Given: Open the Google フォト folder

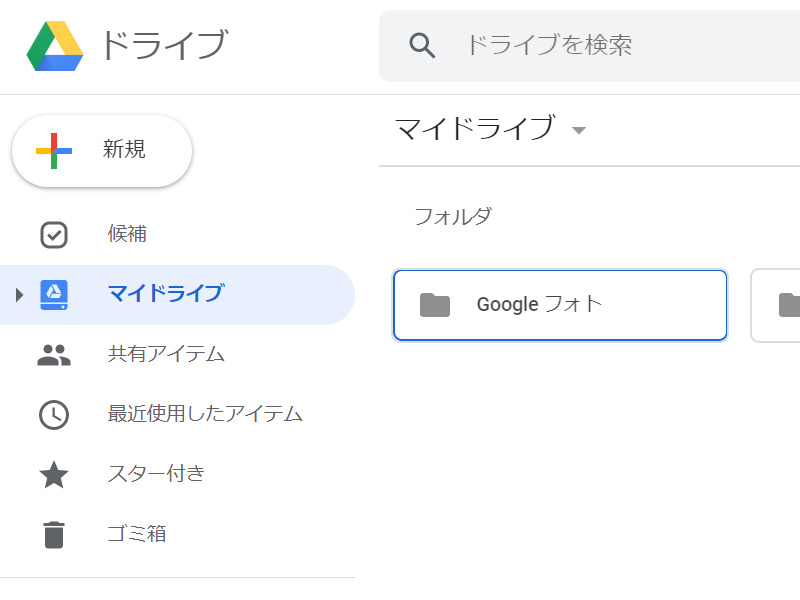Looking at the screenshot, I should point(560,304).
